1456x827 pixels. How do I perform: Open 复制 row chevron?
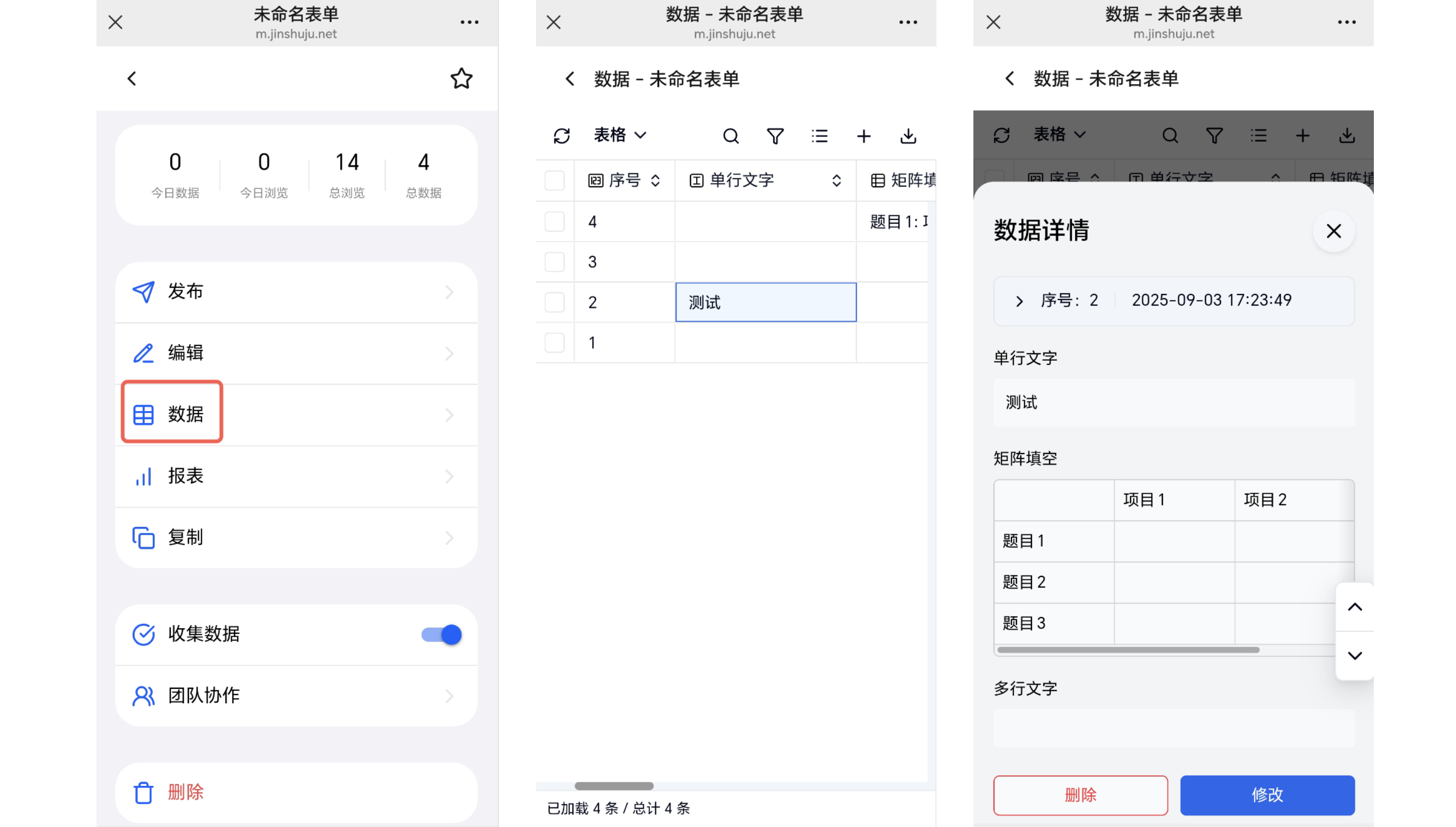(449, 537)
